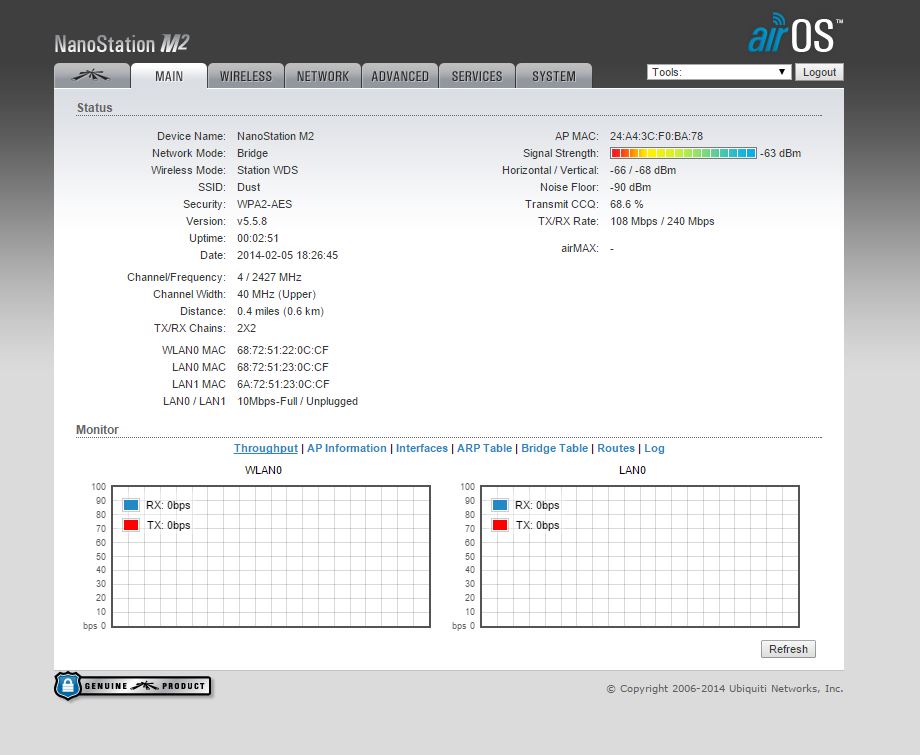Click the Date value 2014-02-05 18:26:45
This screenshot has width=920, height=755.
[x=288, y=255]
